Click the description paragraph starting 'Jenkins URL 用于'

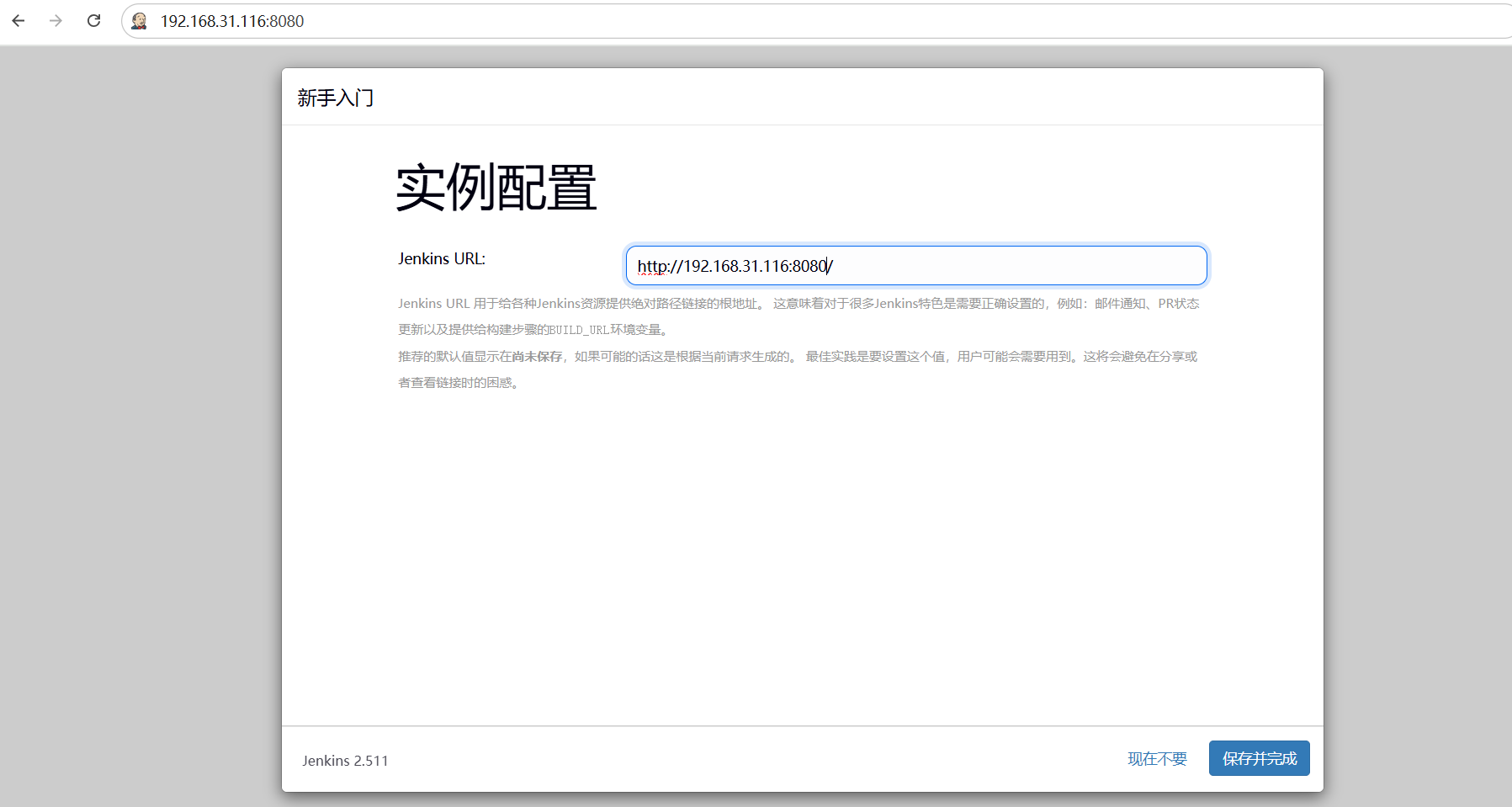(x=798, y=316)
